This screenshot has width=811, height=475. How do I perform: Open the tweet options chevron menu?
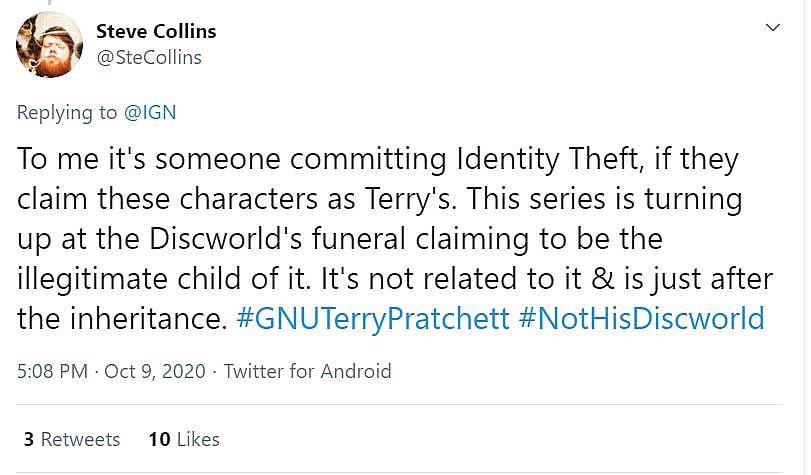point(772,27)
